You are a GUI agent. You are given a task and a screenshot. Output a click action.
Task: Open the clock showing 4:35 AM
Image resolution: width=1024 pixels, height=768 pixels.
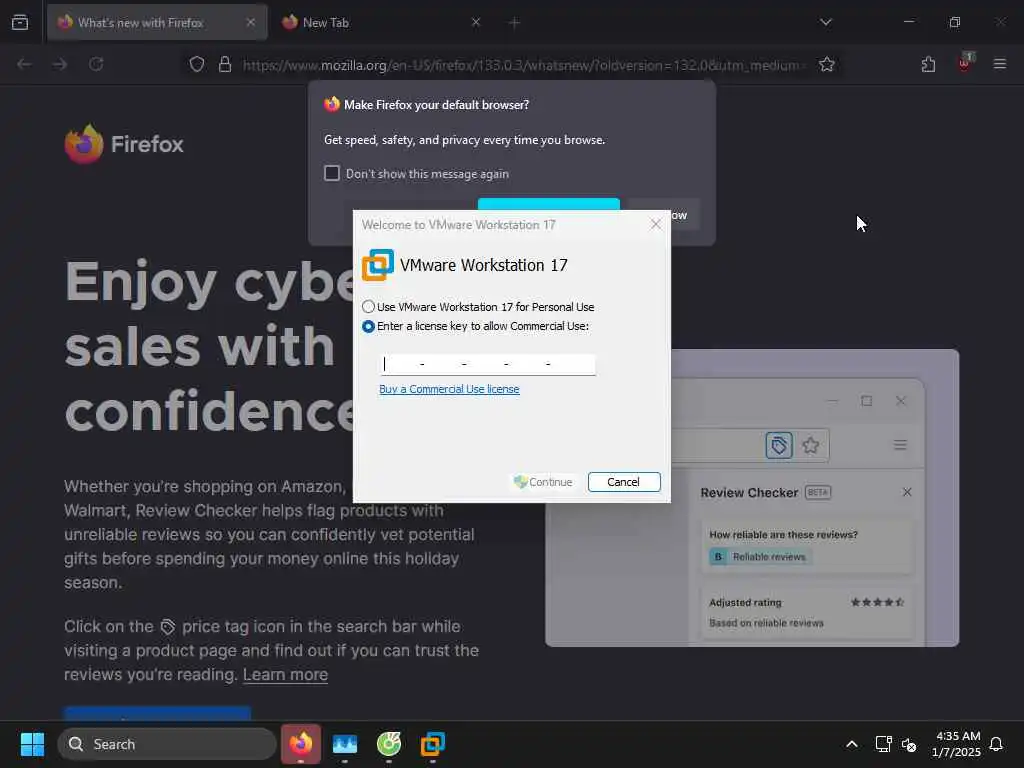point(957,744)
